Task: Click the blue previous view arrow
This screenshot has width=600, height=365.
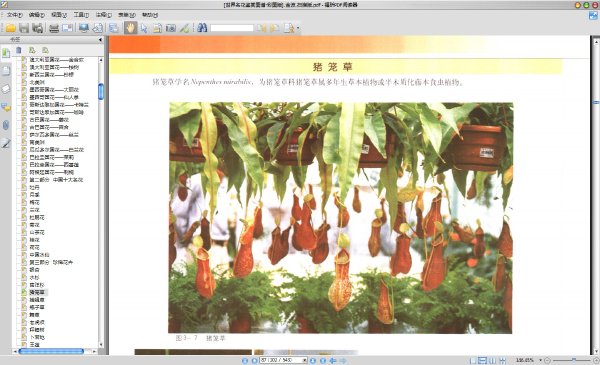Action: click(x=333, y=360)
